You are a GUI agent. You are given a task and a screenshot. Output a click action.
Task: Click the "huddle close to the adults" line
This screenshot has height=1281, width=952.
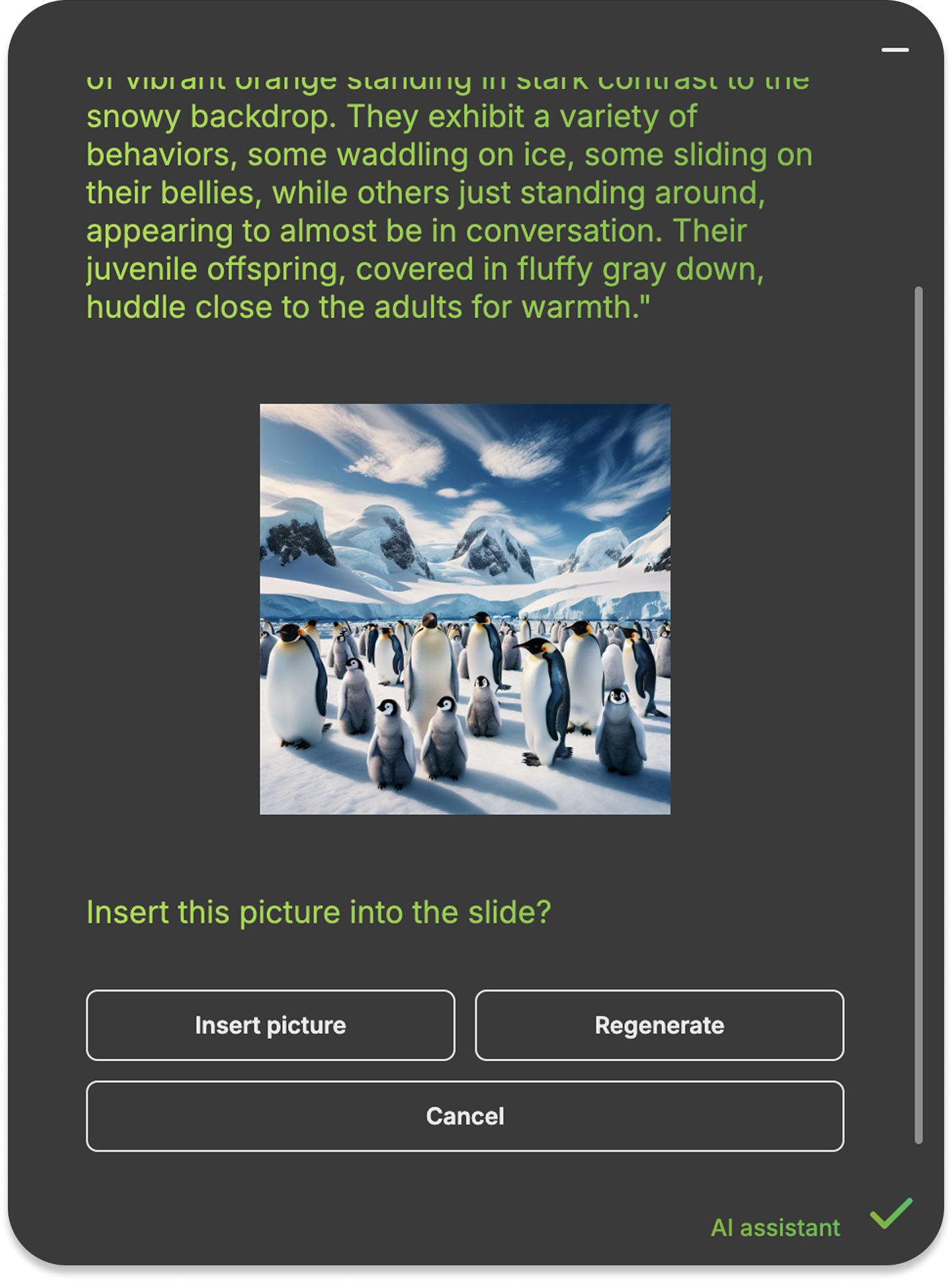[x=368, y=308]
